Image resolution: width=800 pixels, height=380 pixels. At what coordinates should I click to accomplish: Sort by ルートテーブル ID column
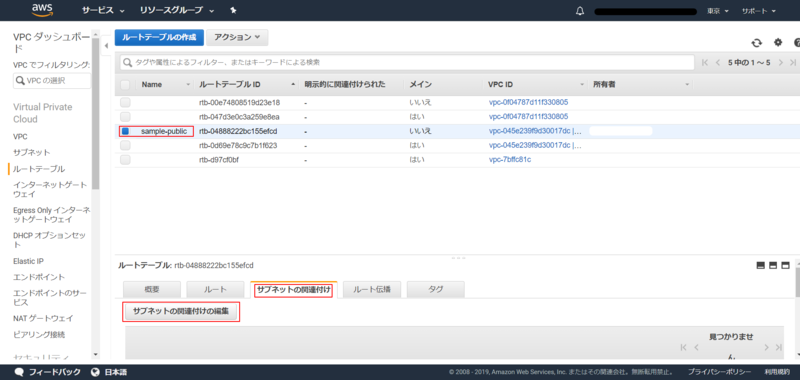click(x=230, y=84)
